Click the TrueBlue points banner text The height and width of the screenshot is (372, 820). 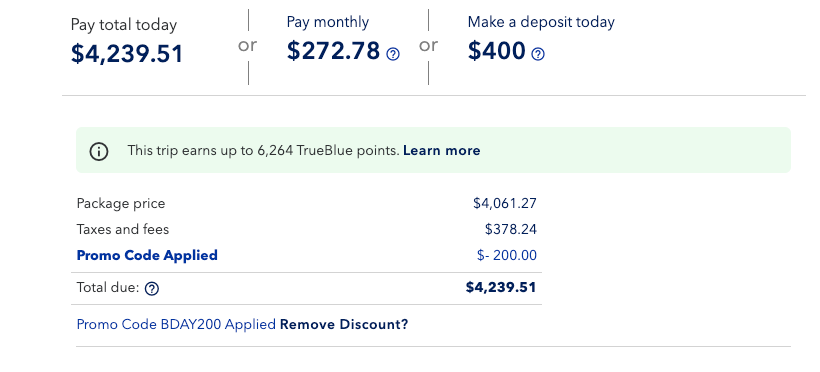pos(264,151)
